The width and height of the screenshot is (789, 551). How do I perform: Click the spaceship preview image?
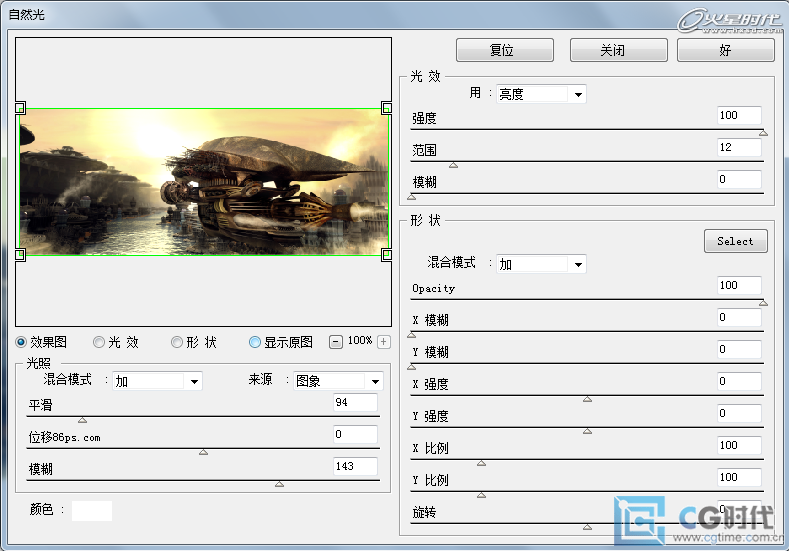tap(204, 182)
